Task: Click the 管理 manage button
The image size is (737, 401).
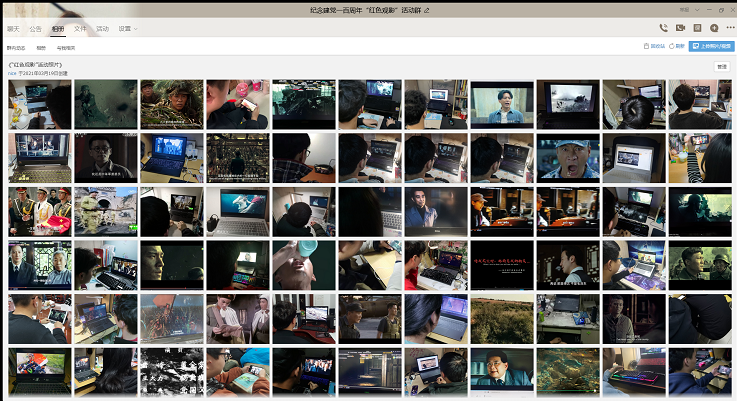Action: pos(722,66)
